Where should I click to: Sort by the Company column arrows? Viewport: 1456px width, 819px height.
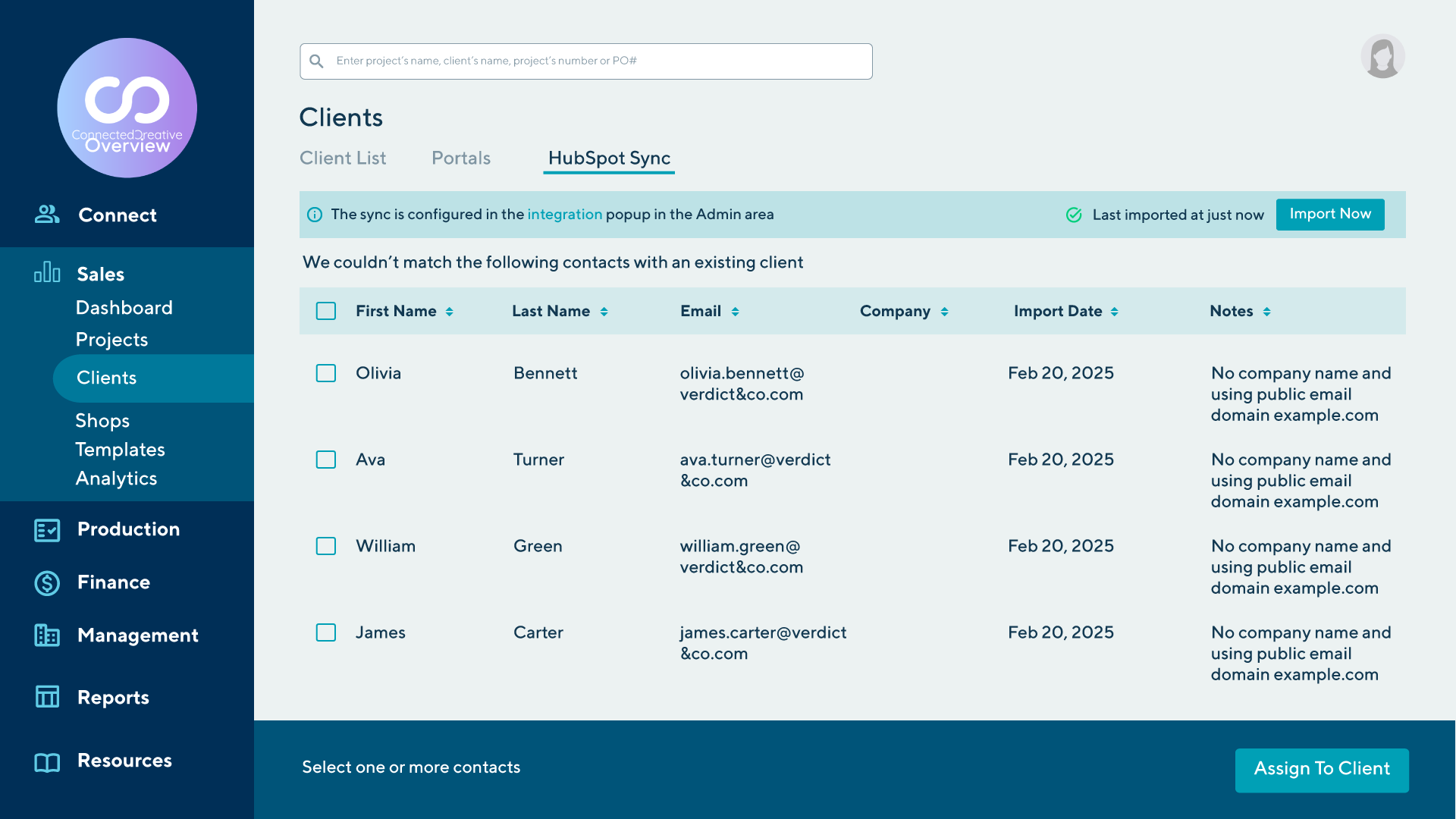pos(944,312)
